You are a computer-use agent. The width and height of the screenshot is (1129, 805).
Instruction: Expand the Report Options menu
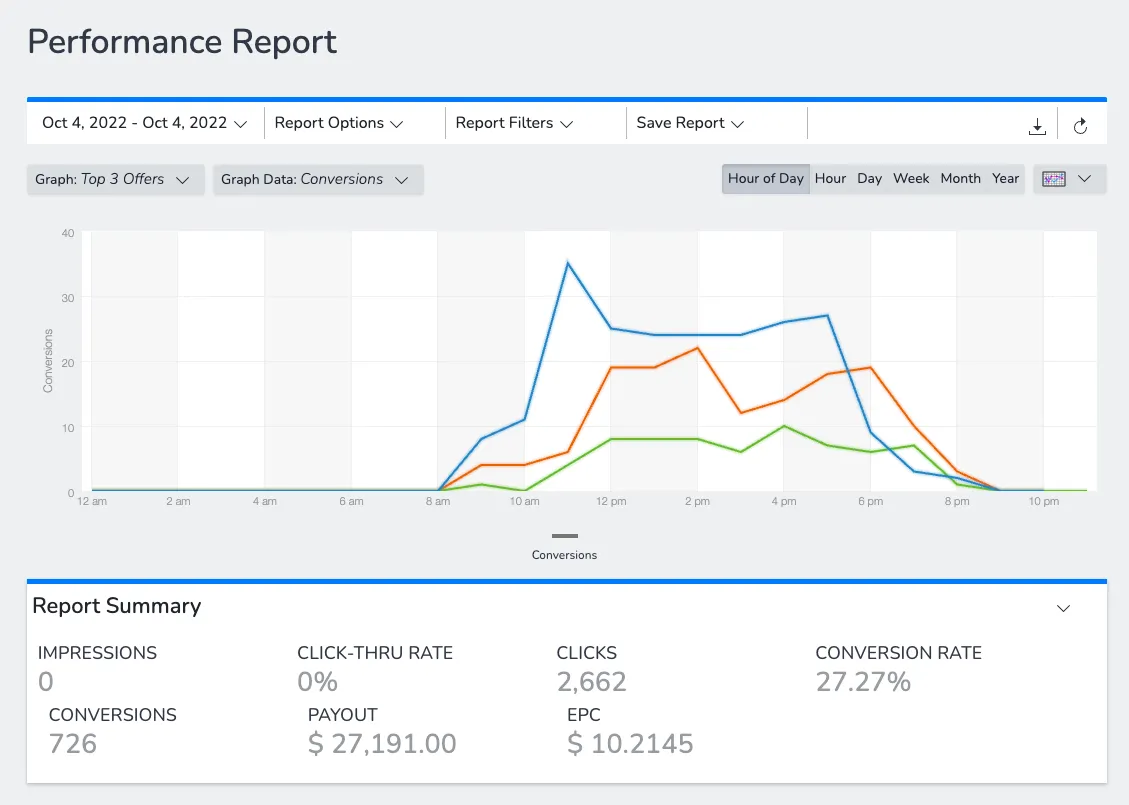[x=338, y=123]
